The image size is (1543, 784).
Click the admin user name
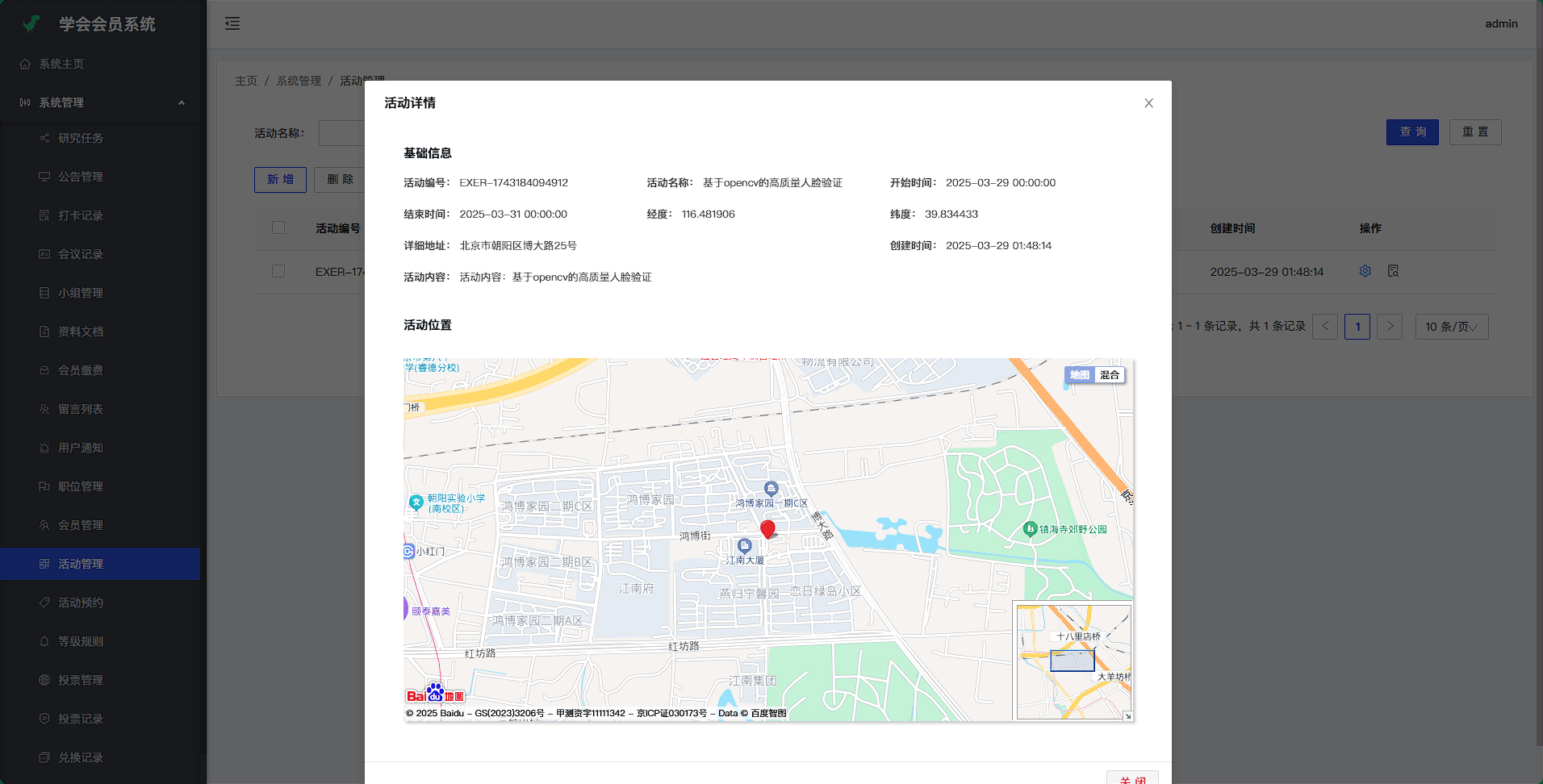pyautogui.click(x=1501, y=23)
